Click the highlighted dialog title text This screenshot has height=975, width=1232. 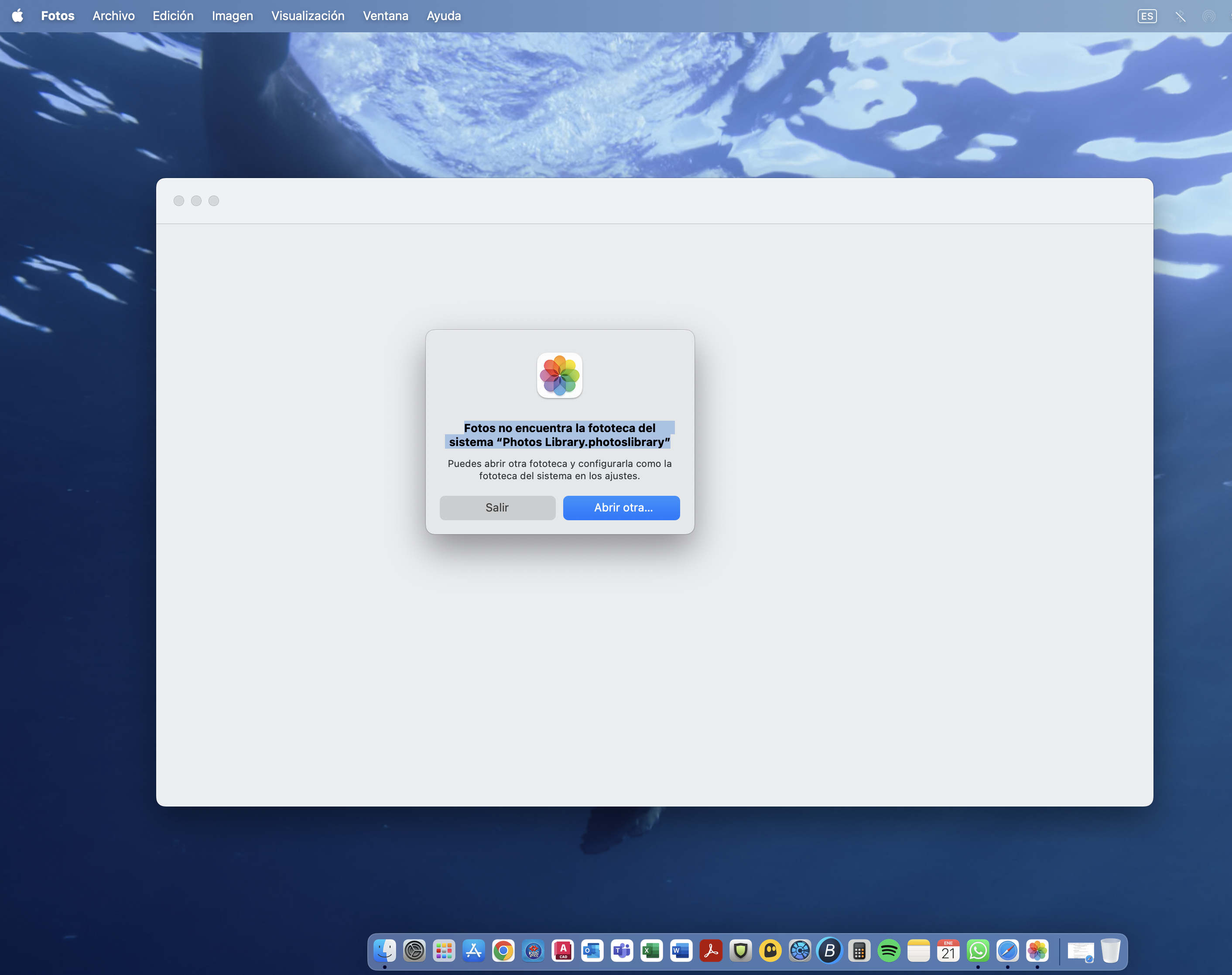pyautogui.click(x=559, y=434)
